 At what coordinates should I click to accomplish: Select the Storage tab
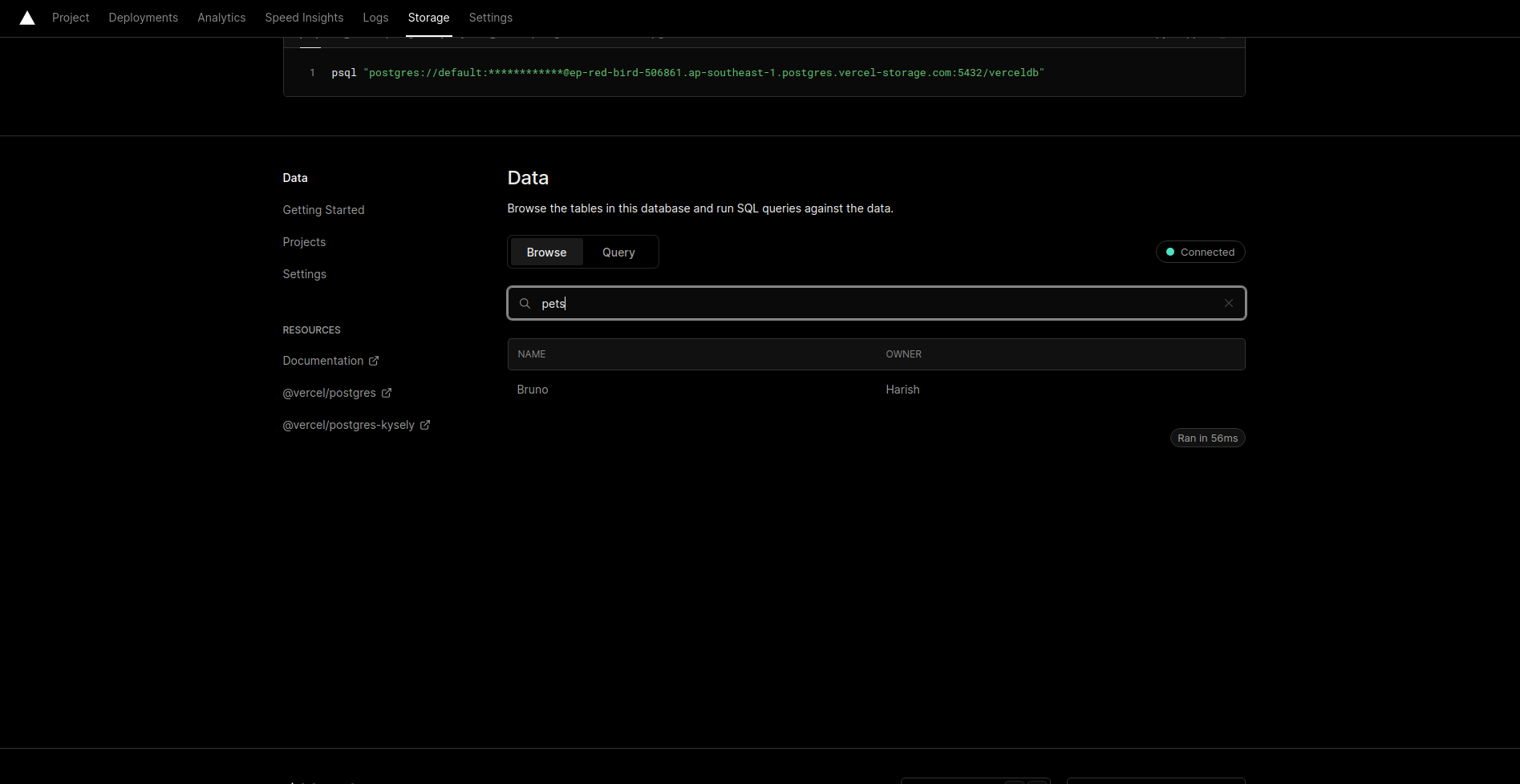click(x=428, y=18)
